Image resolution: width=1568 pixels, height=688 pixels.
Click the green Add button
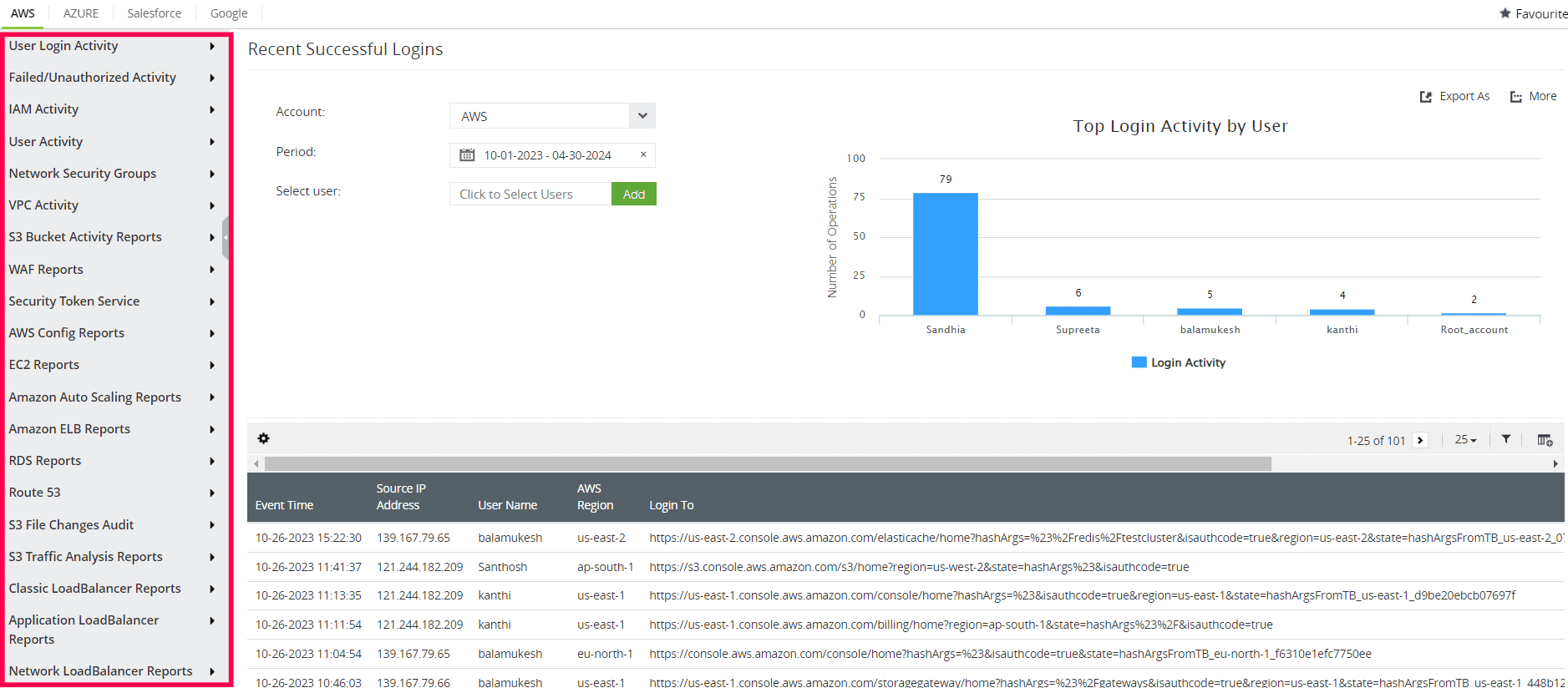[634, 194]
